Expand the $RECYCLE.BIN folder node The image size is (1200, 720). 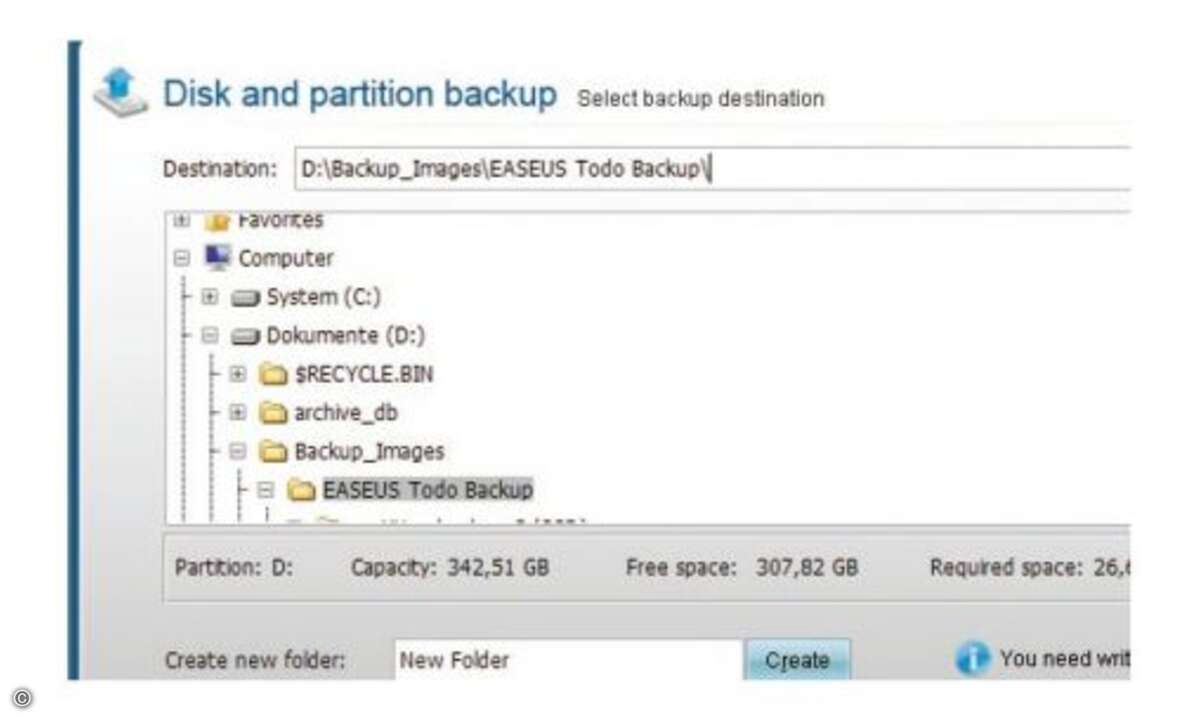coord(237,374)
